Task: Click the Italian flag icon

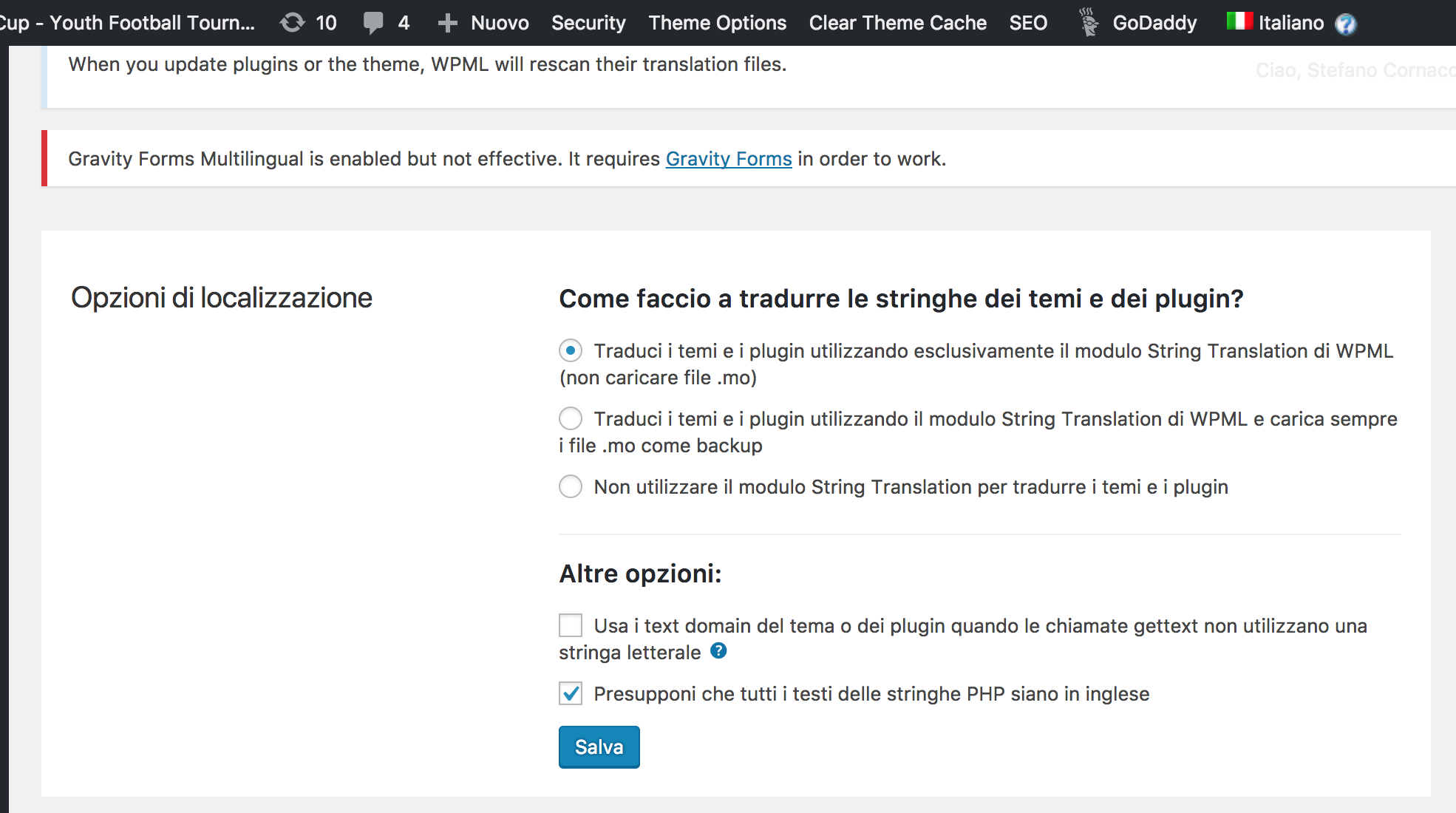Action: click(1239, 21)
